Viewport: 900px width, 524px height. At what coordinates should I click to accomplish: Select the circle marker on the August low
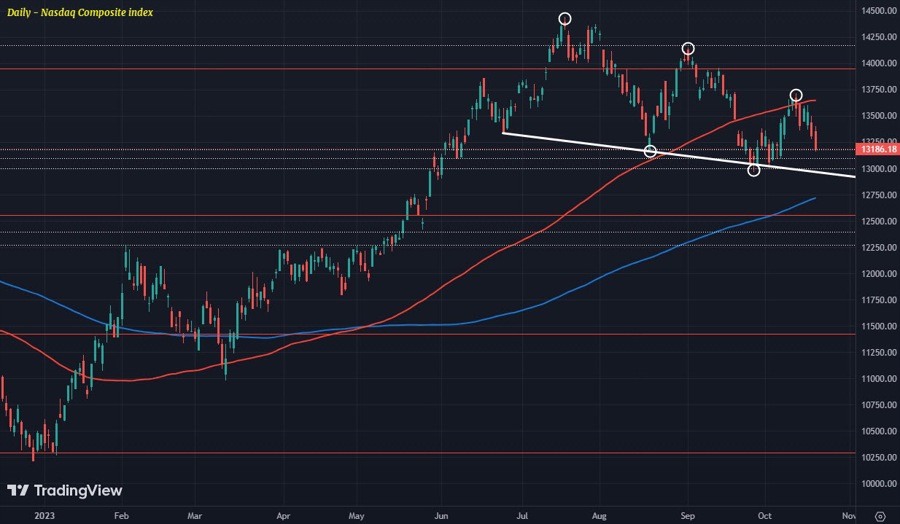pos(650,152)
